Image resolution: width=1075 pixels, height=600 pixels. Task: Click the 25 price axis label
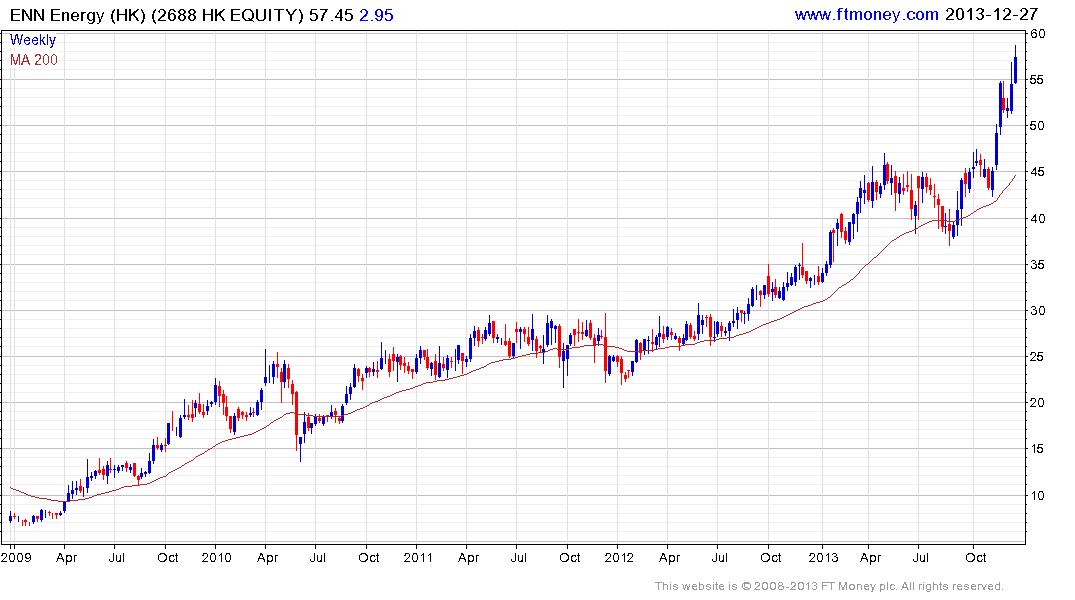tap(1037, 357)
